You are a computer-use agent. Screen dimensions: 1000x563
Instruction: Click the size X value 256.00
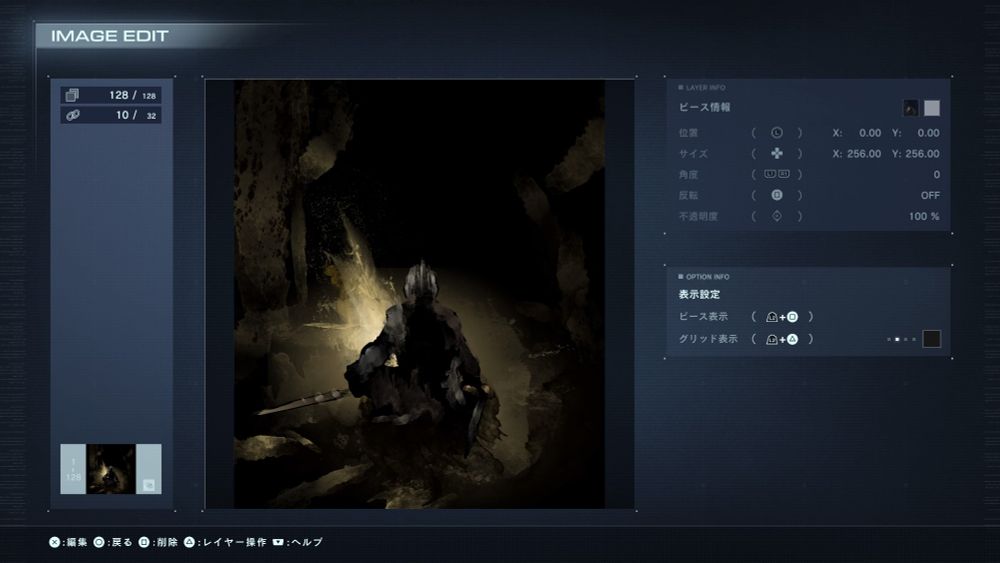(864, 154)
